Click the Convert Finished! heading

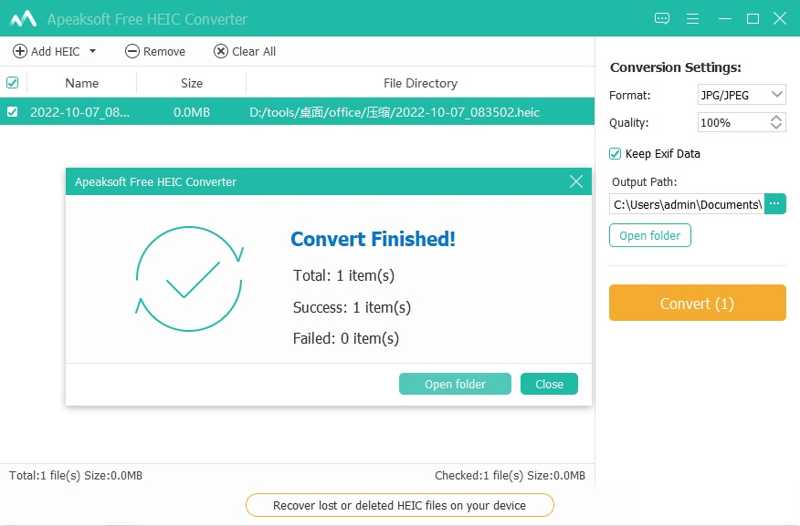coord(373,239)
